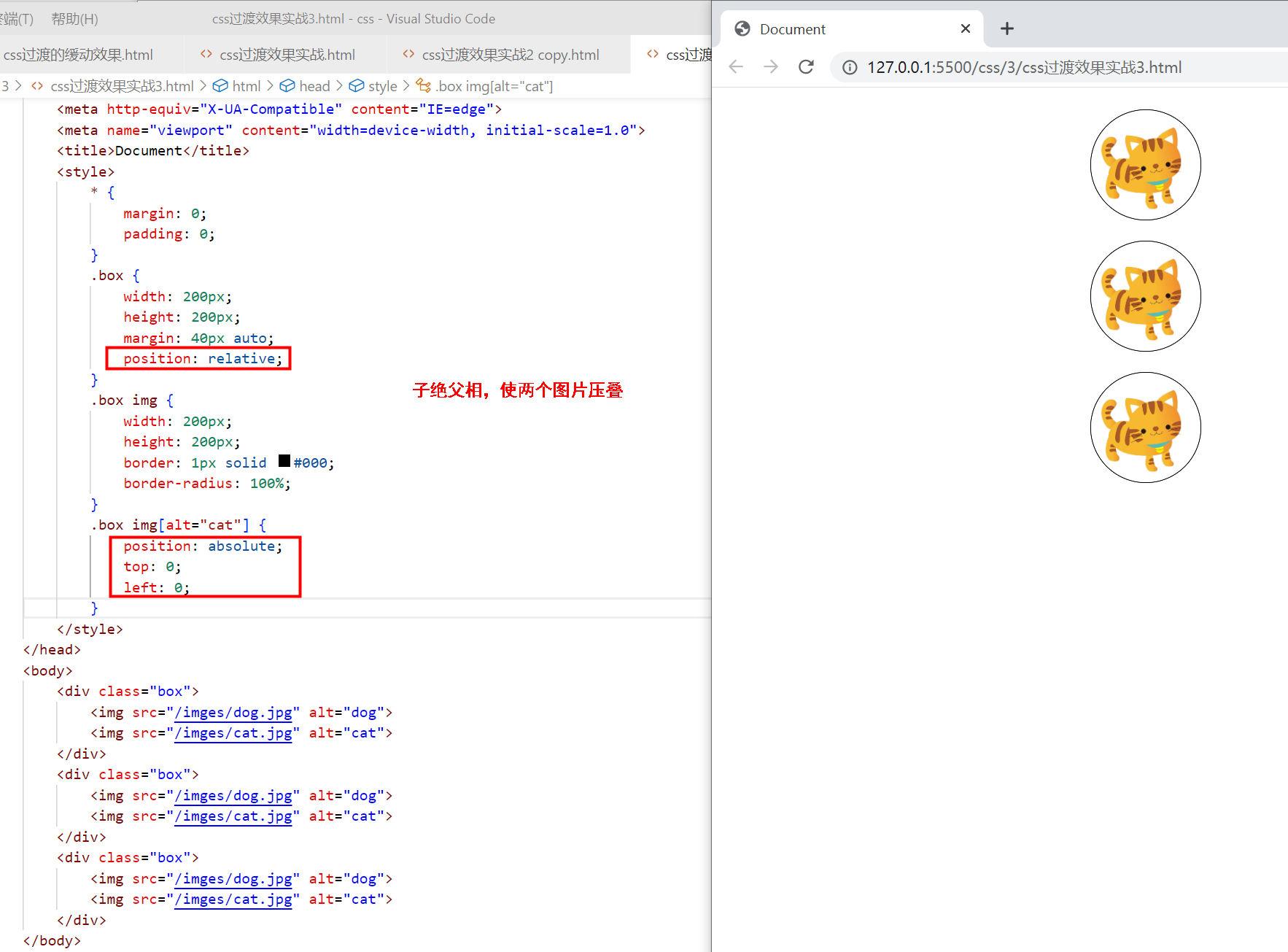The width and height of the screenshot is (1288, 952).
Task: Click the closing </head> tag line
Action: click(52, 650)
